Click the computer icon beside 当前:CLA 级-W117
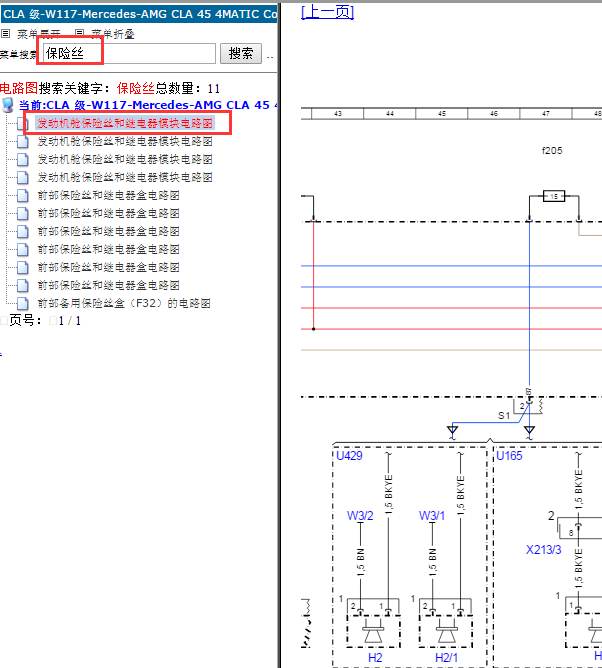This screenshot has width=602, height=668. [8, 105]
